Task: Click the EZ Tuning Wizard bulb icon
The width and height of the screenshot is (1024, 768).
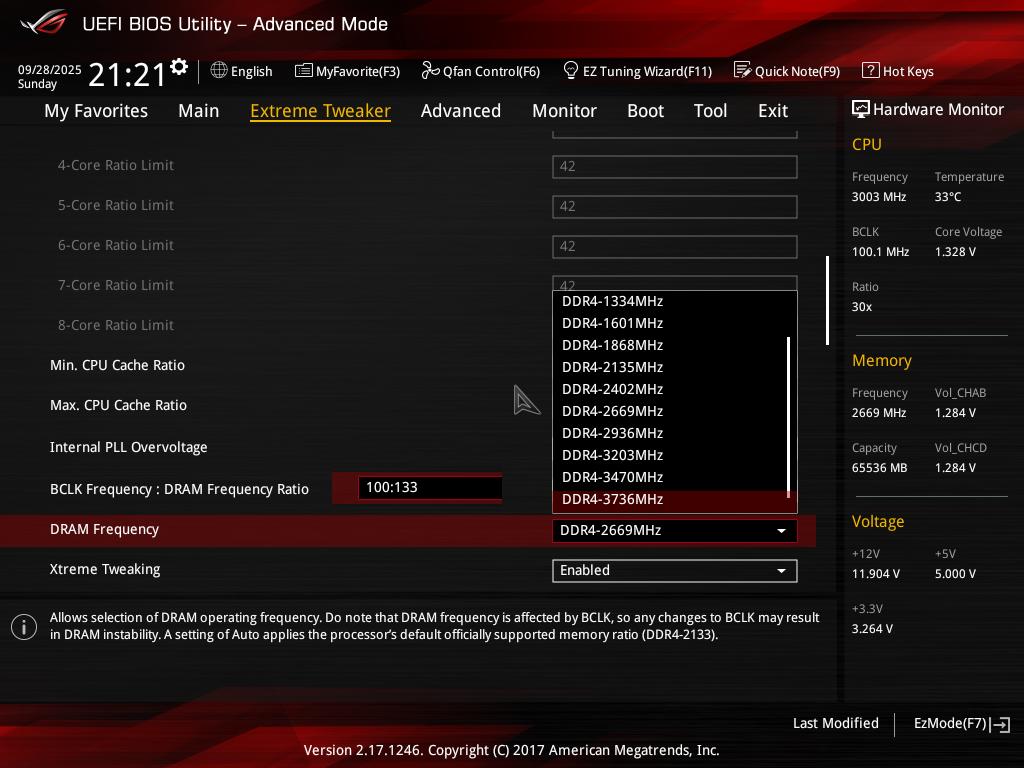Action: coord(570,70)
